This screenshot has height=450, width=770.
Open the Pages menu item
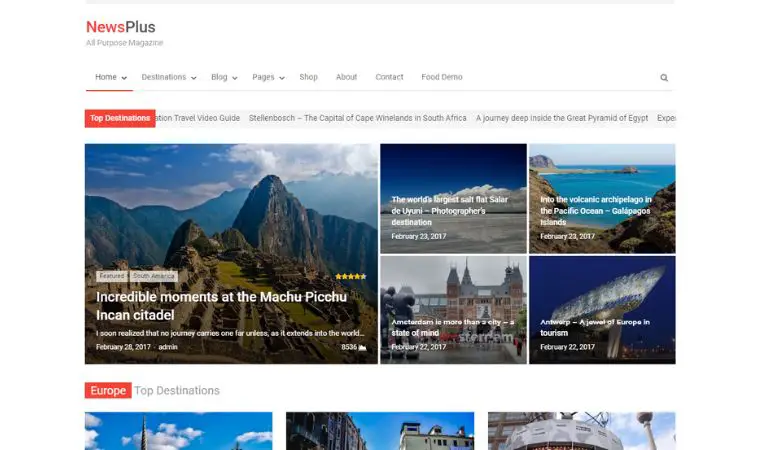point(263,77)
